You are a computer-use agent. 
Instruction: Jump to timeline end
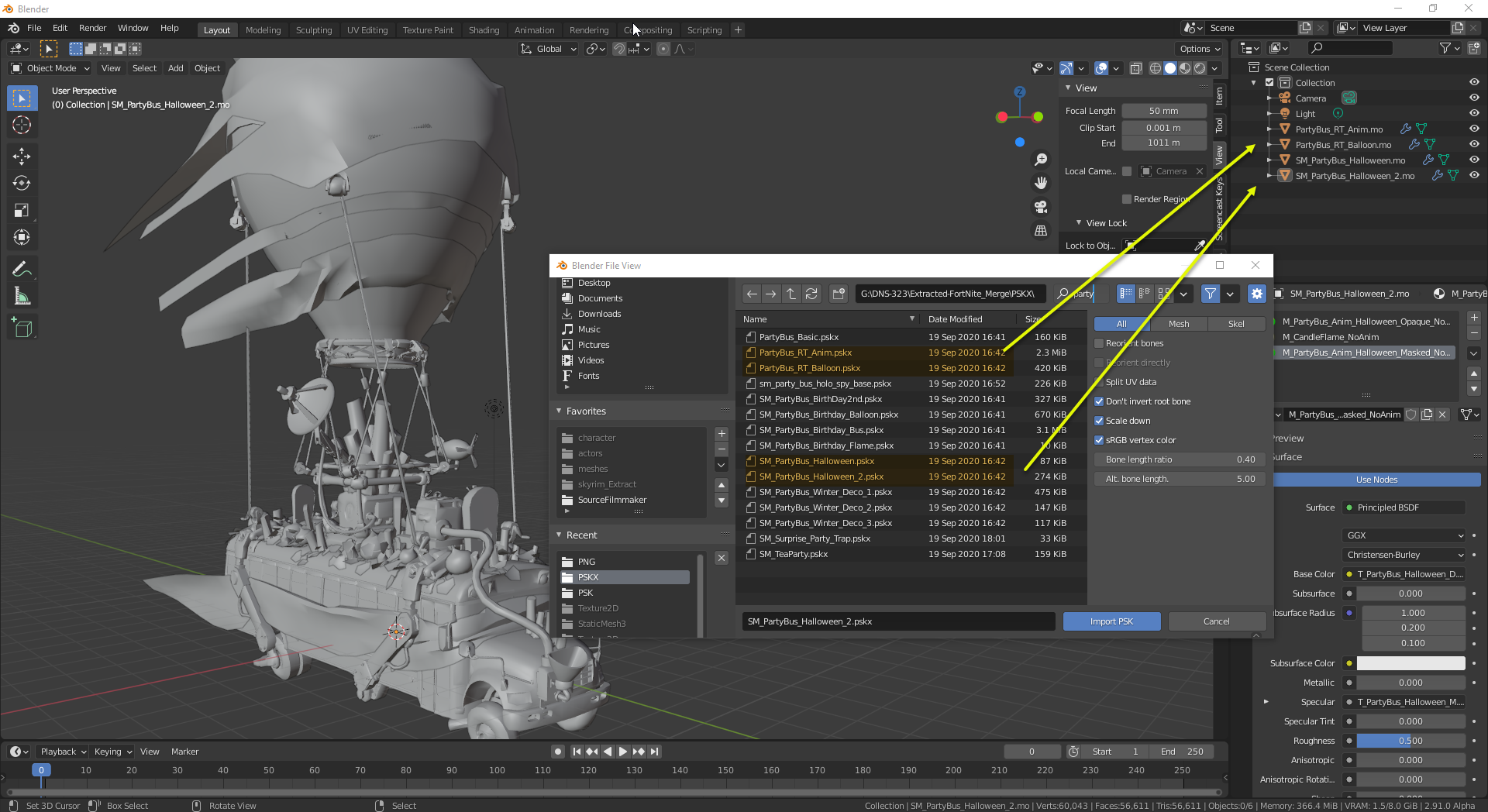(x=655, y=752)
